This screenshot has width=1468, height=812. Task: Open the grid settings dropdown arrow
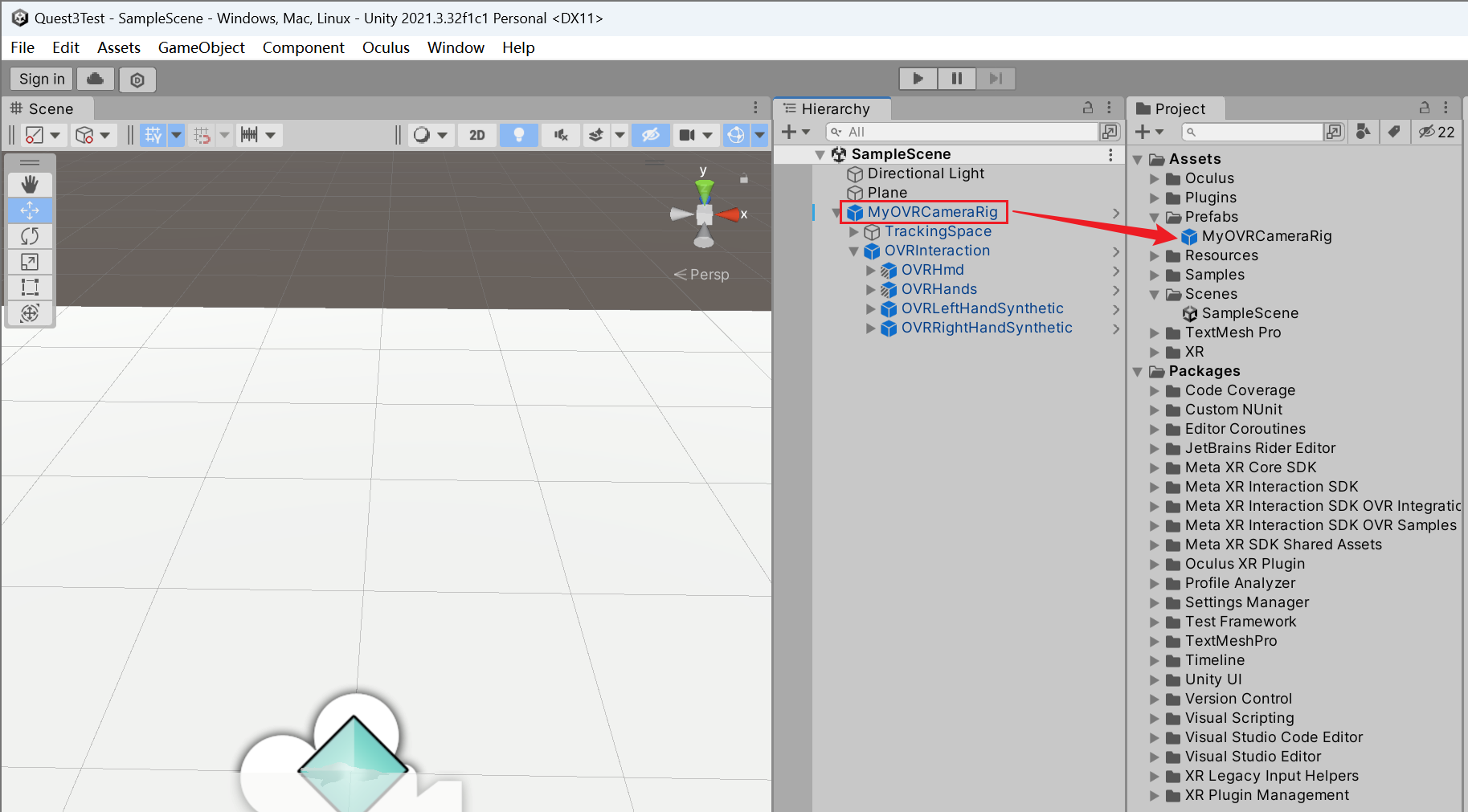[177, 135]
